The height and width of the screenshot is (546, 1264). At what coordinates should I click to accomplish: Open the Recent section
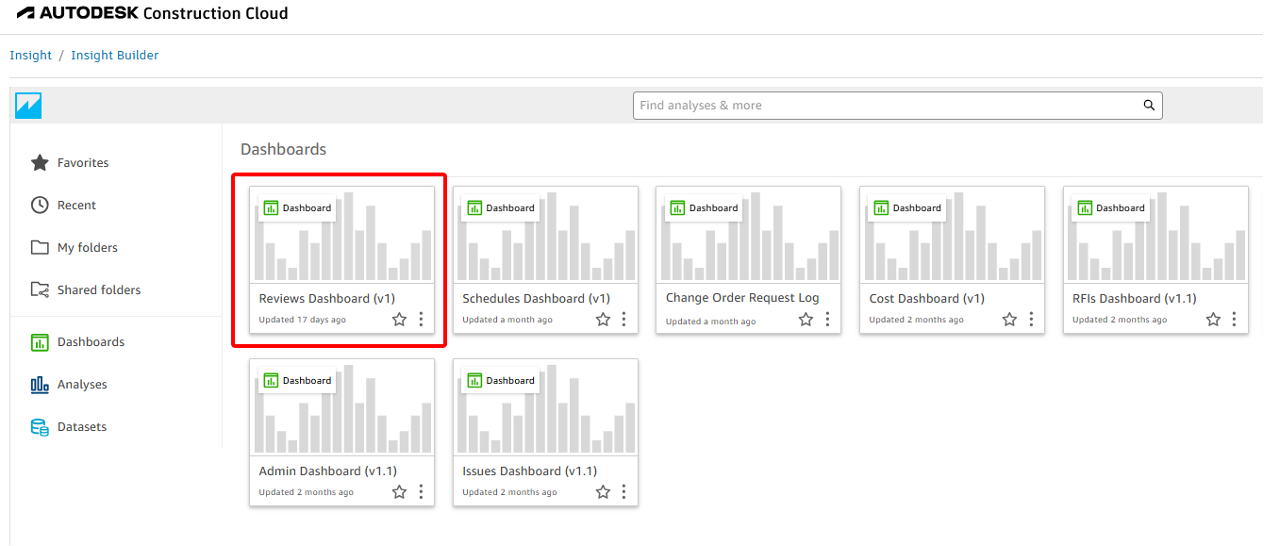(x=77, y=205)
